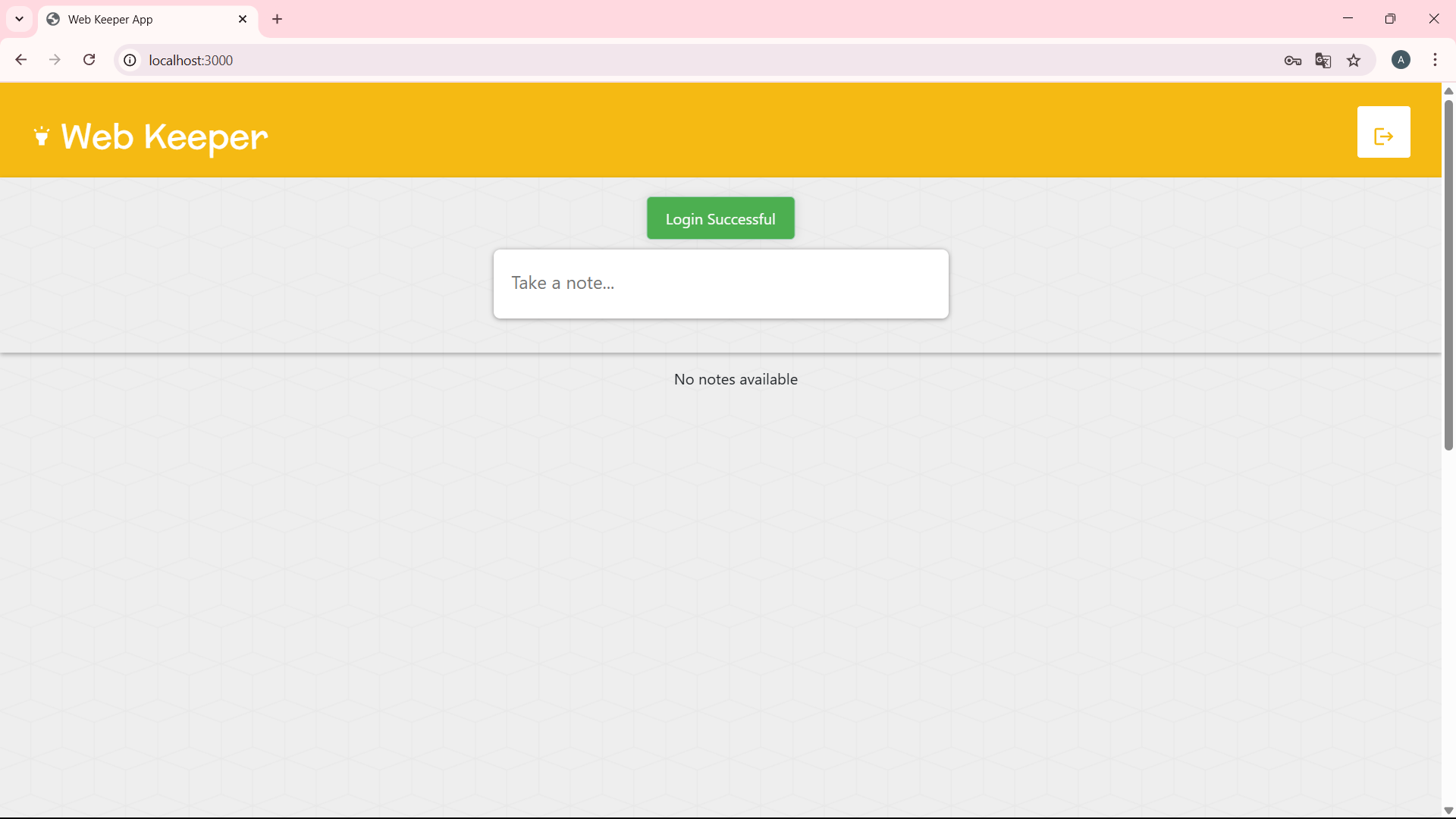The image size is (1456, 819).
Task: Go back to previous page
Action: (21, 60)
